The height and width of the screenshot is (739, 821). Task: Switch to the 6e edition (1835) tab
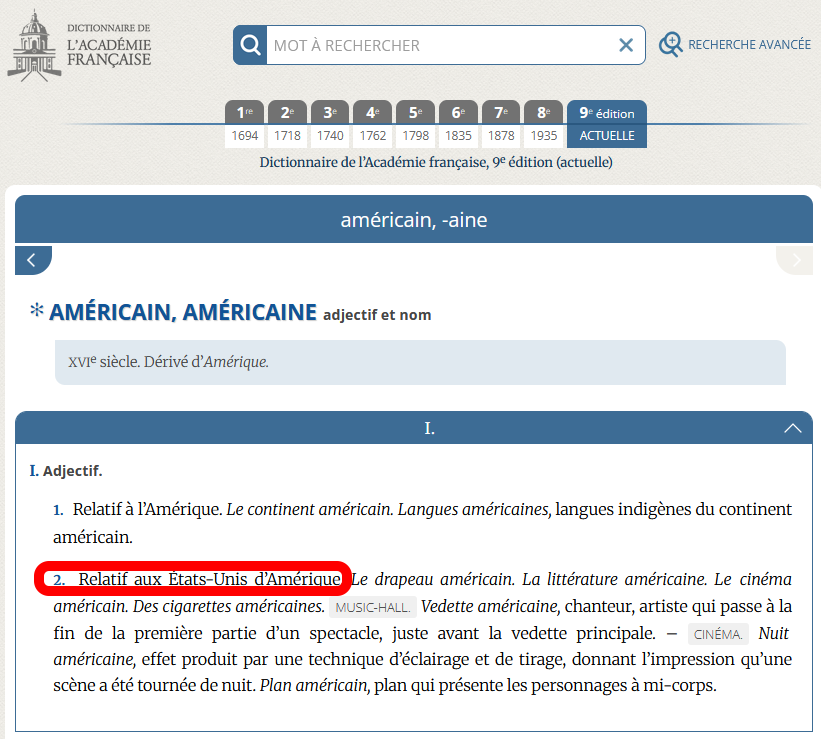click(458, 124)
